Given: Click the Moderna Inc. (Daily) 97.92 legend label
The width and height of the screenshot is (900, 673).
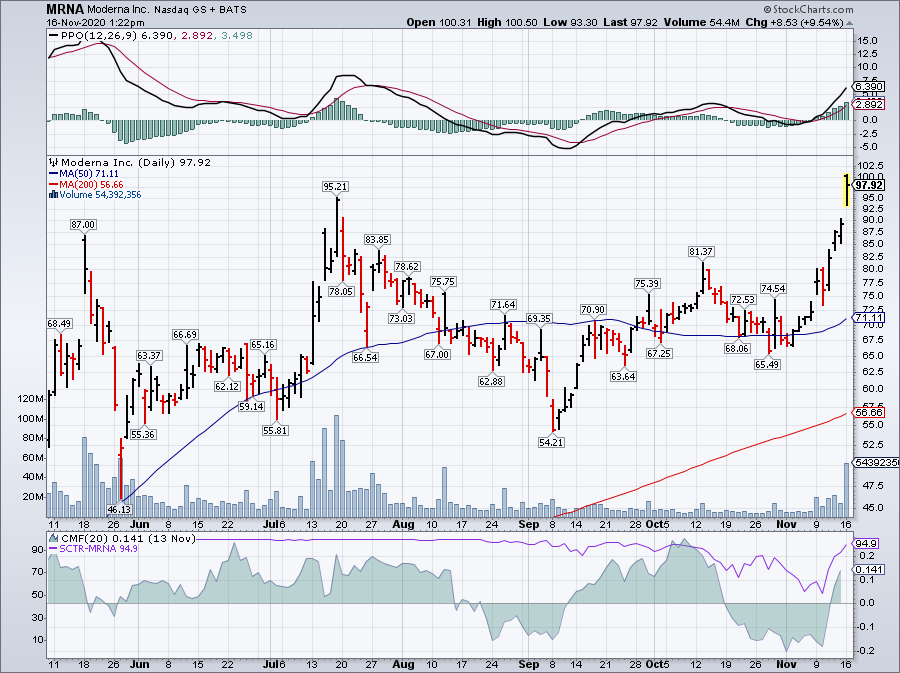Looking at the screenshot, I should (136, 162).
